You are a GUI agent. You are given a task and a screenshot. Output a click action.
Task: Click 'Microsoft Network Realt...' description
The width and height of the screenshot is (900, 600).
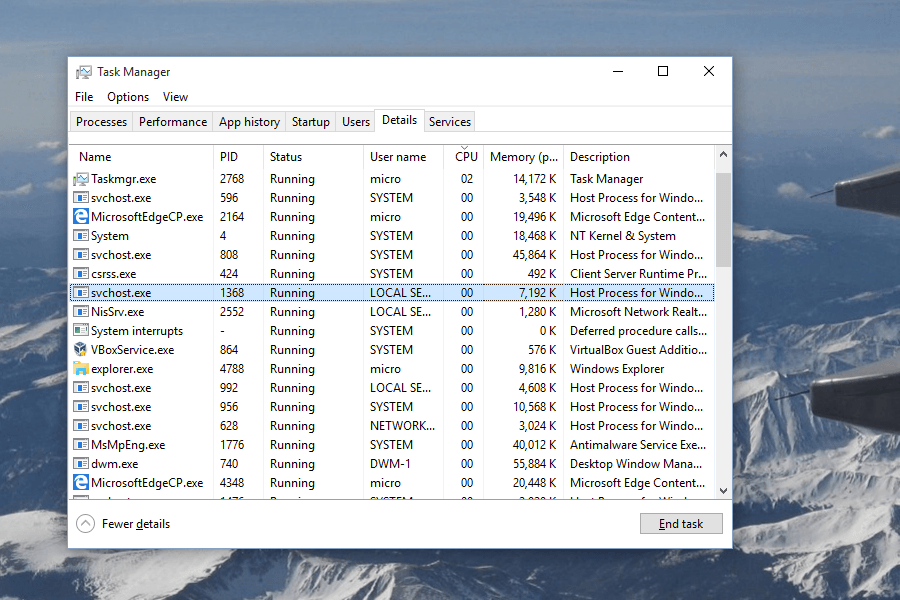[x=638, y=312]
